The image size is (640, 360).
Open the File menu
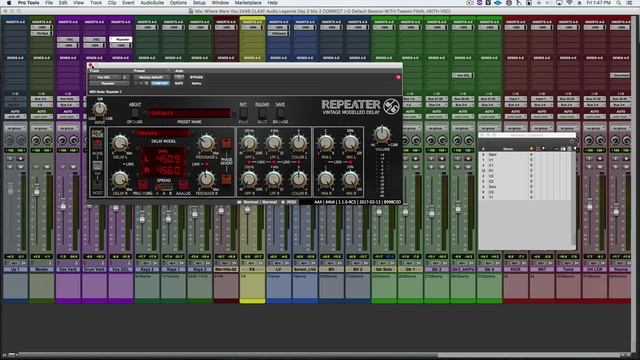tap(49, 3)
